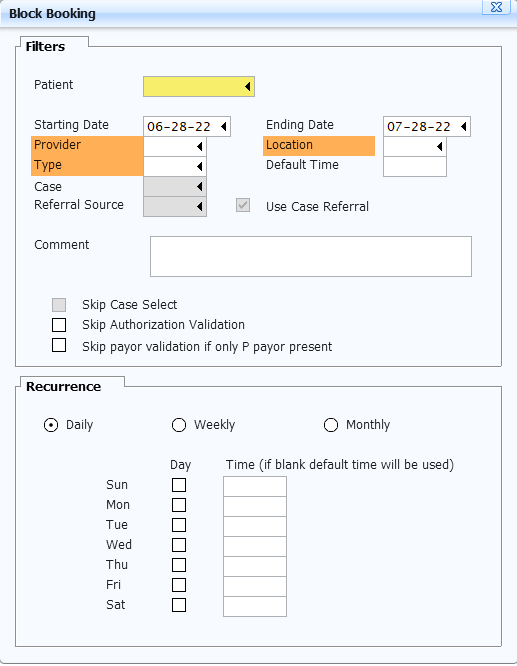Click the Sat time input field
This screenshot has height=666, width=517.
tap(255, 606)
